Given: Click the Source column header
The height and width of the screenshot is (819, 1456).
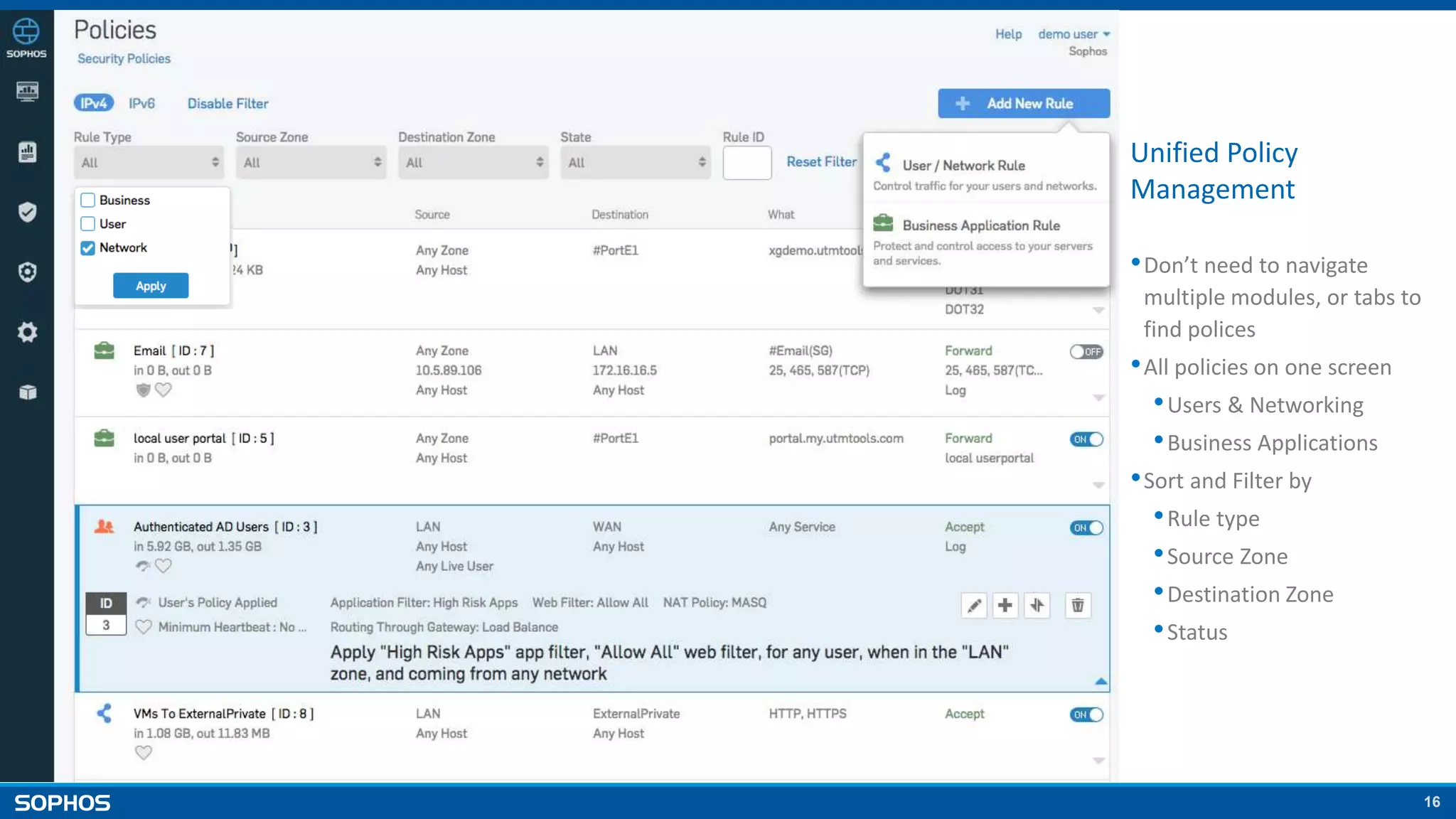Looking at the screenshot, I should point(432,215).
